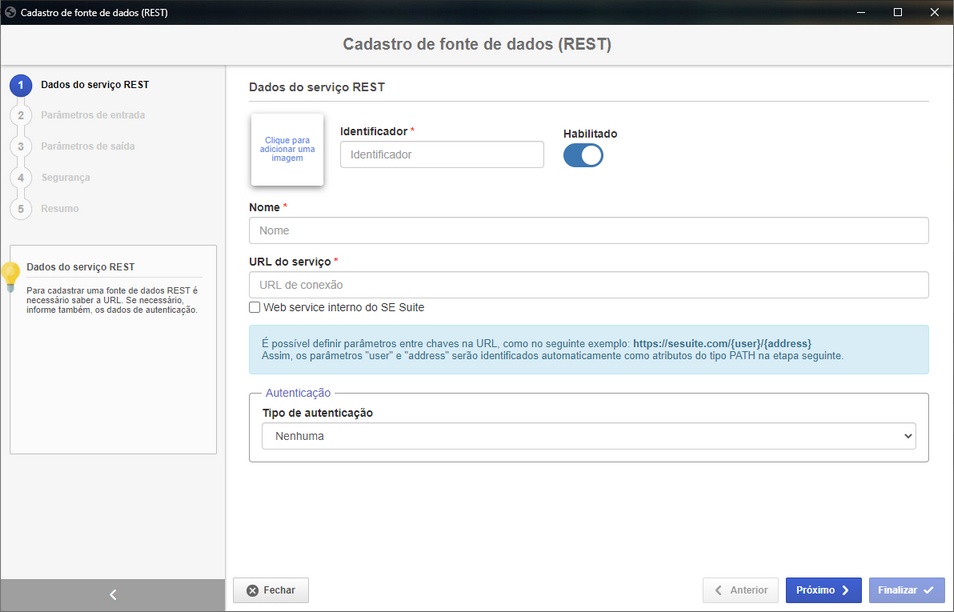Select the Dados do serviço REST step label

pyautogui.click(x=95, y=85)
